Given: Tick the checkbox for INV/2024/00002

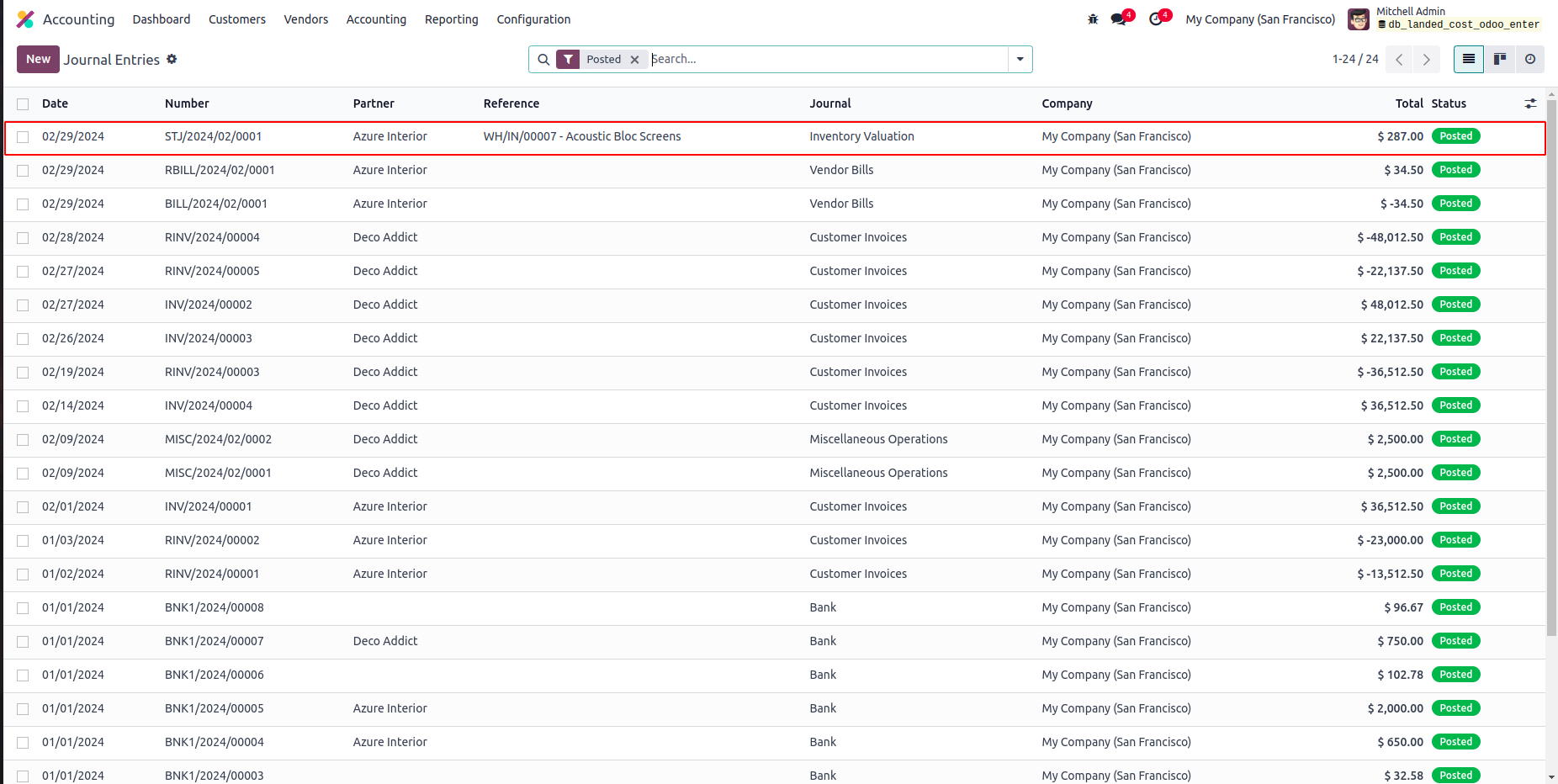Looking at the screenshot, I should click(23, 305).
